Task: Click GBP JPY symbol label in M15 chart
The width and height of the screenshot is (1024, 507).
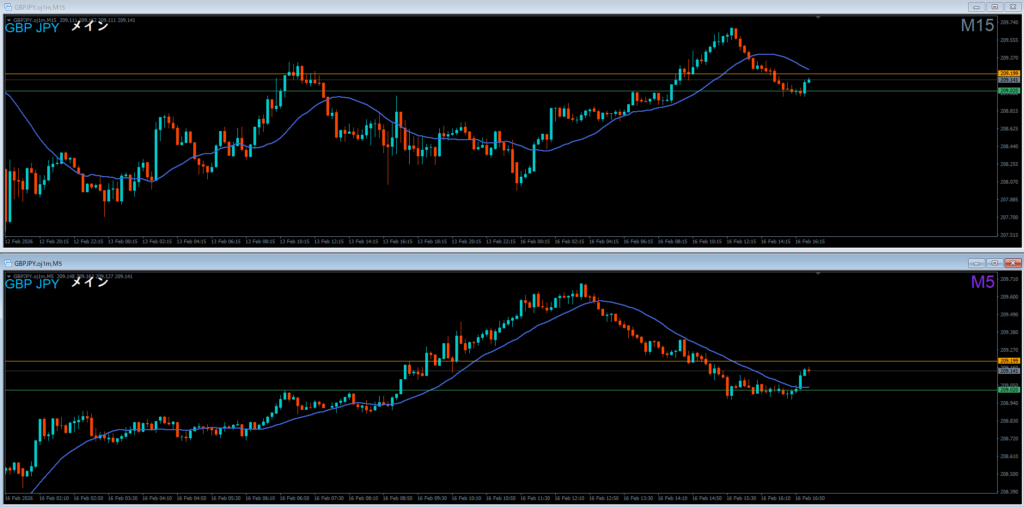Action: pyautogui.click(x=32, y=27)
